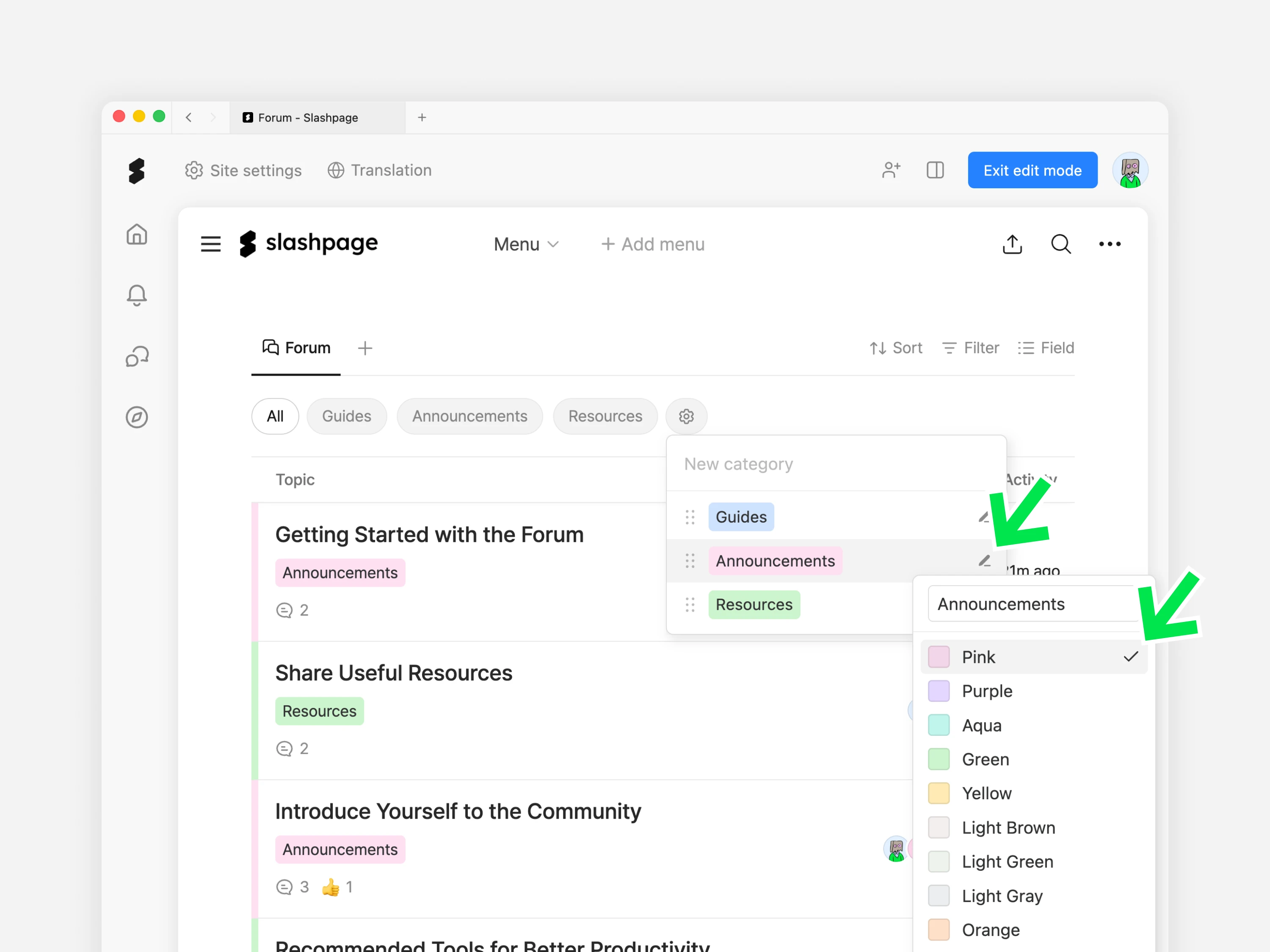Click the share upload icon

pos(1012,245)
